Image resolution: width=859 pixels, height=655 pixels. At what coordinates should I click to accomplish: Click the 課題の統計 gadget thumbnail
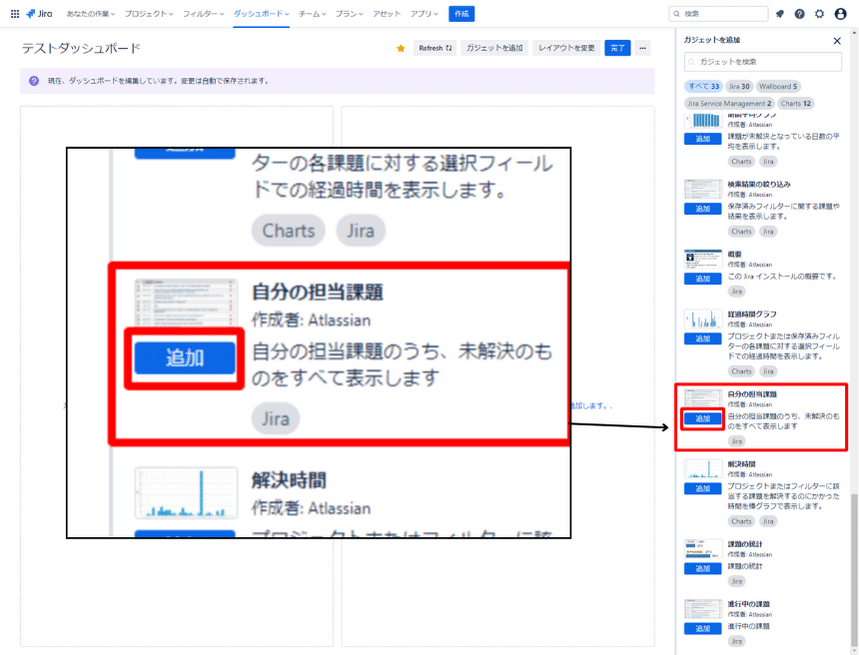coord(703,549)
